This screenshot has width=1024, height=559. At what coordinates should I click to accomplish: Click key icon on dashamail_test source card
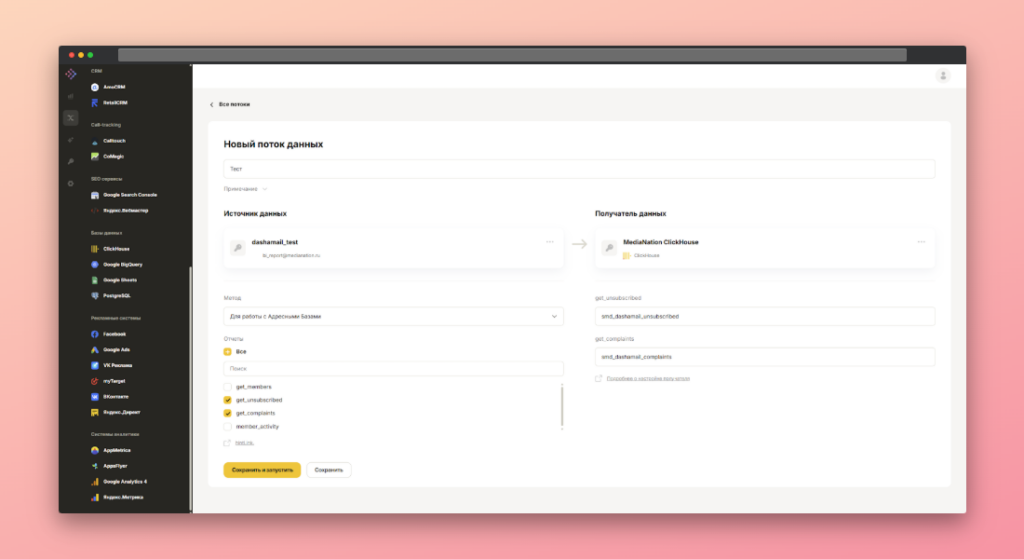click(238, 248)
